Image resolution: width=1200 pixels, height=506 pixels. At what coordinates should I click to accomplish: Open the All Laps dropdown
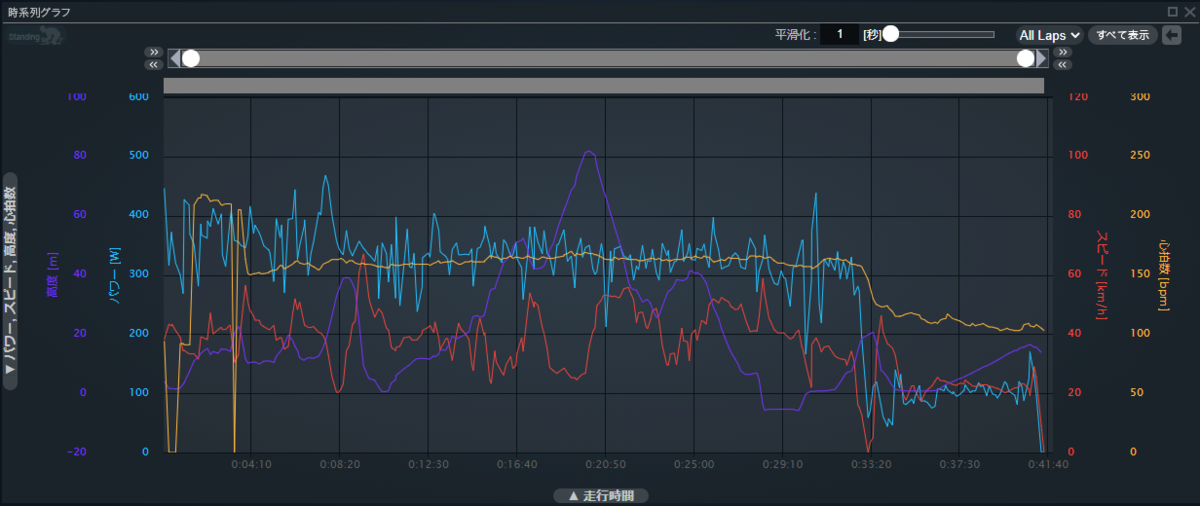pos(1049,35)
